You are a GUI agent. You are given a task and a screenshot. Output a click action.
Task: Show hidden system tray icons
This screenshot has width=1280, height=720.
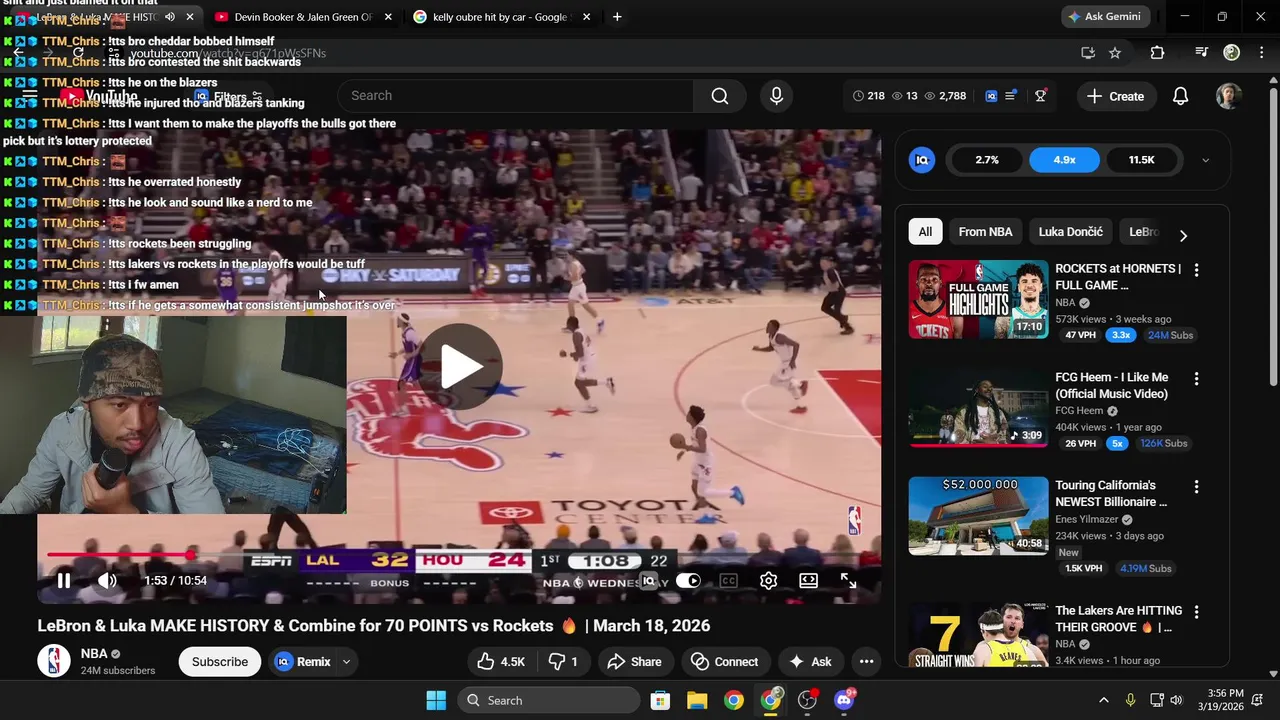[x=1104, y=700]
